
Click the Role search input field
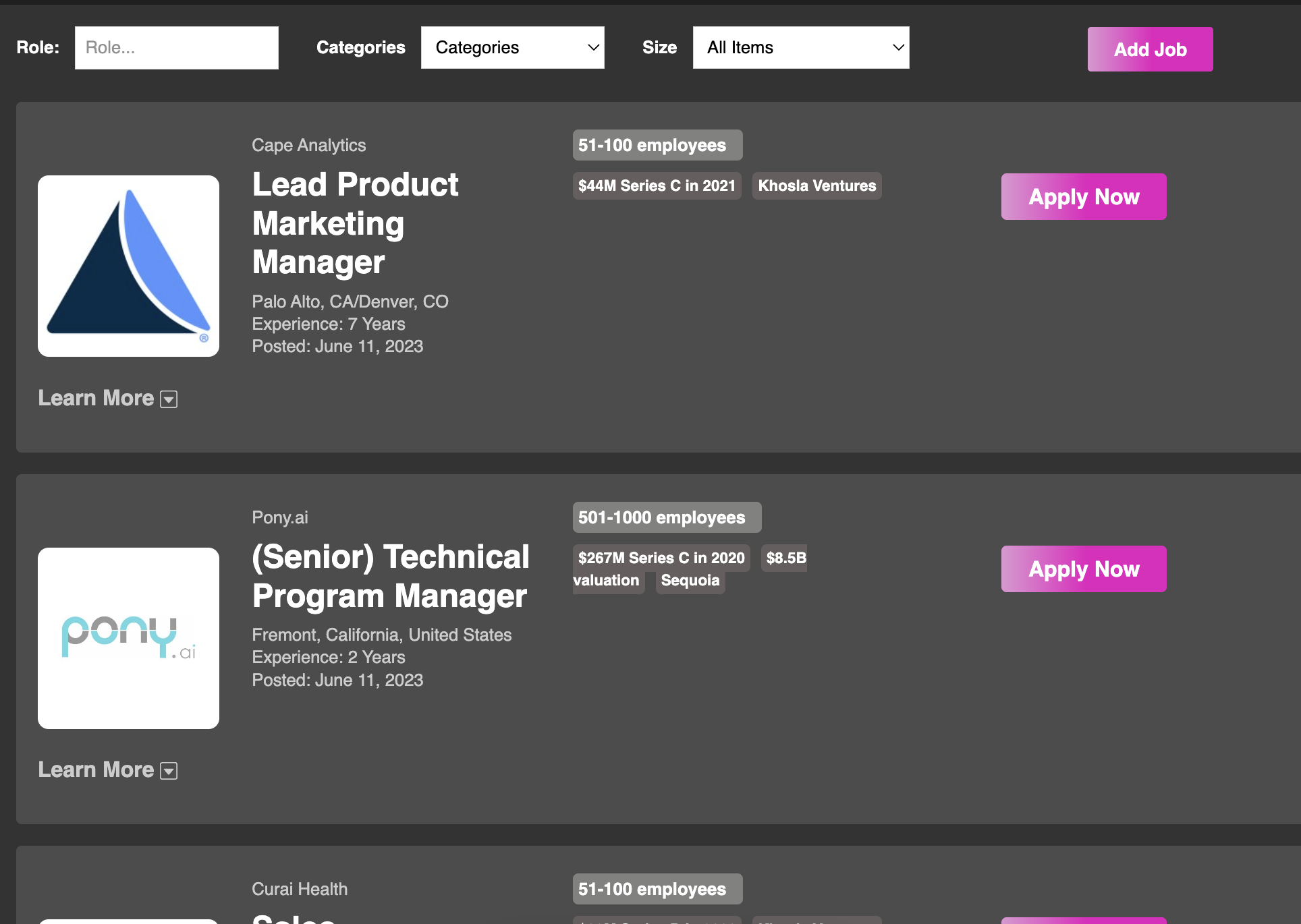click(x=176, y=48)
